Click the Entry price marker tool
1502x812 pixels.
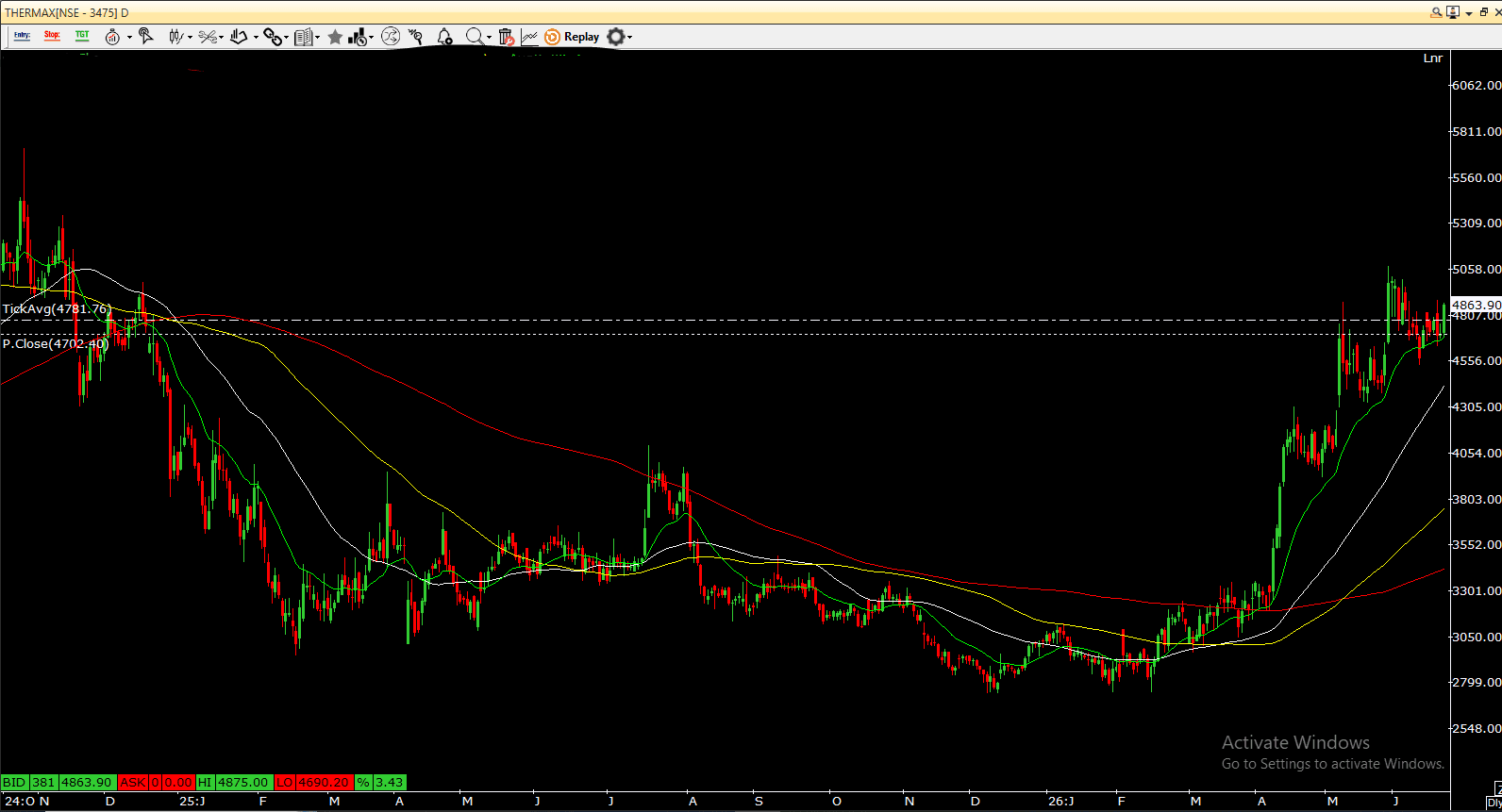point(23,36)
